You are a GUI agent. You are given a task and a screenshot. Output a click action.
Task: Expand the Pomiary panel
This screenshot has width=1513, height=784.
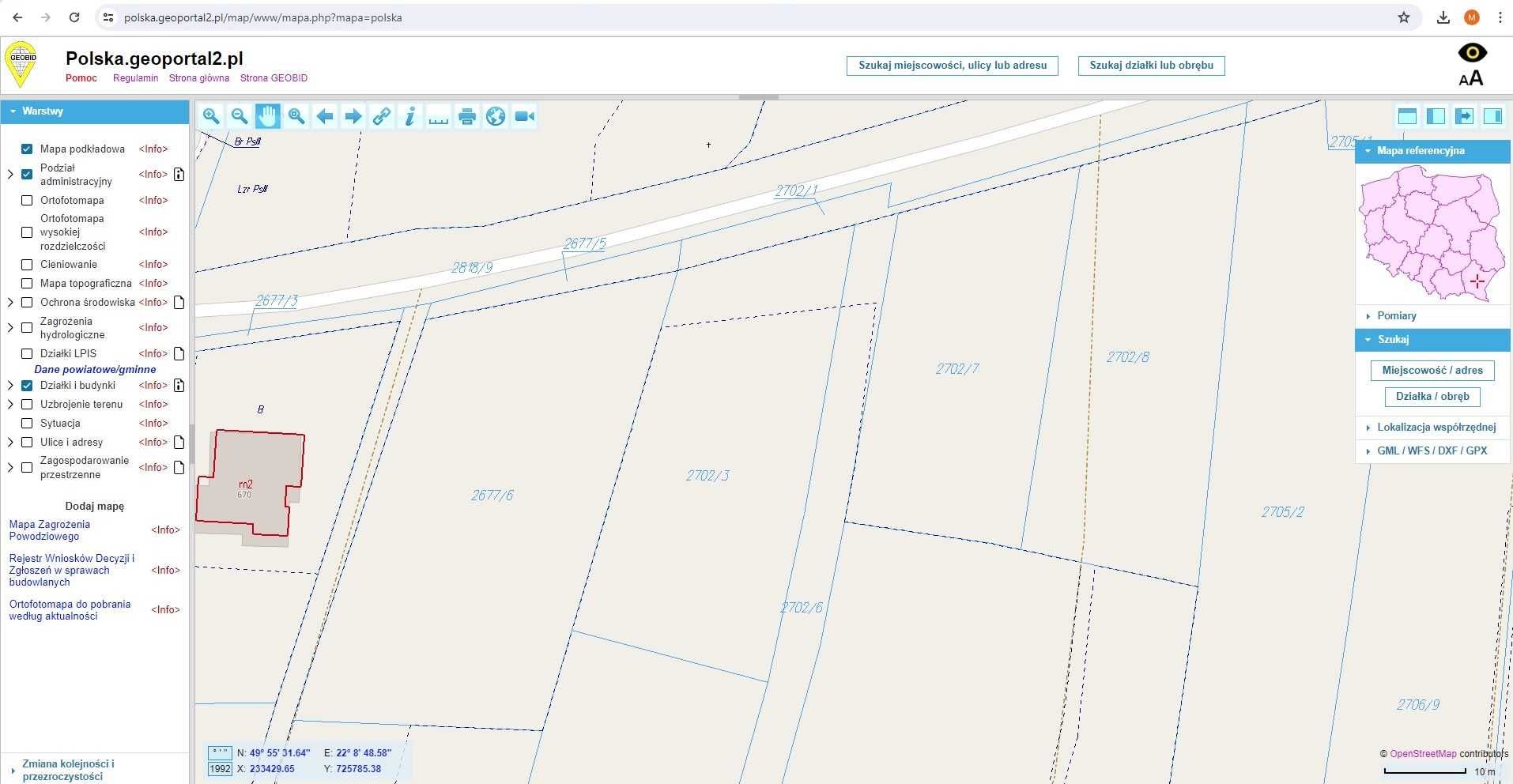pyautogui.click(x=1432, y=316)
